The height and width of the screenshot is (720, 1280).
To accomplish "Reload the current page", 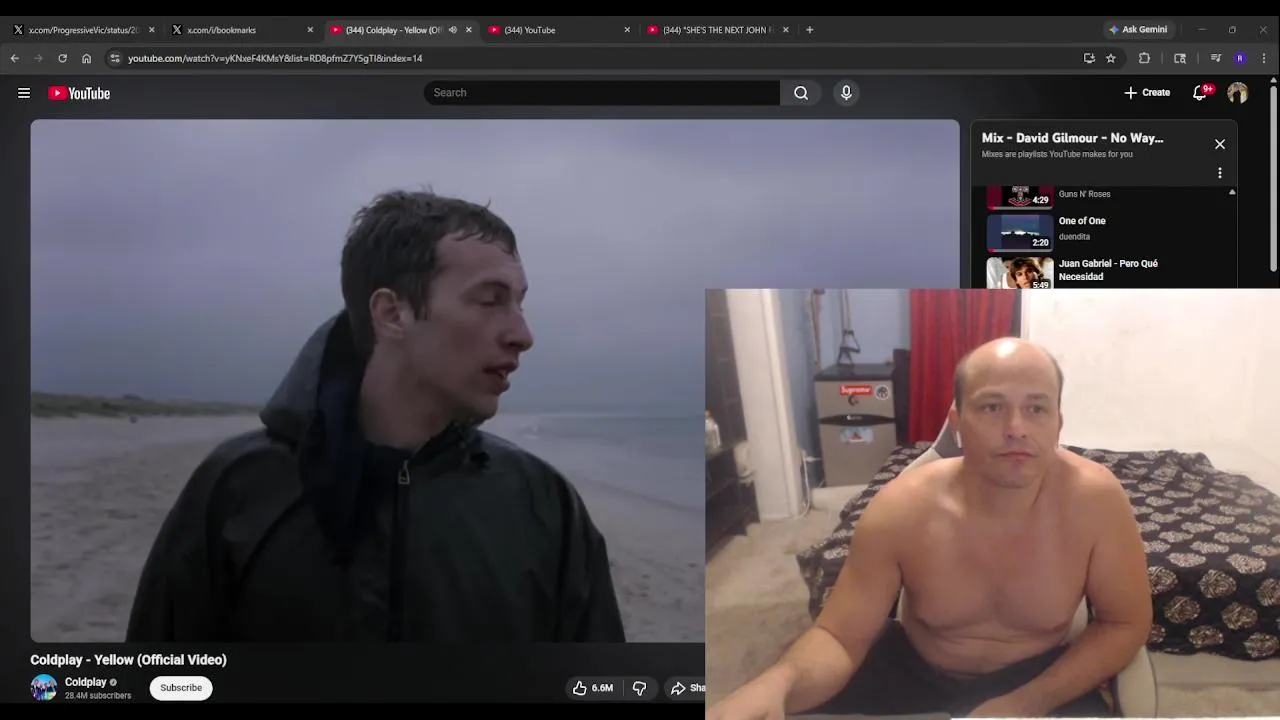I will click(x=63, y=58).
